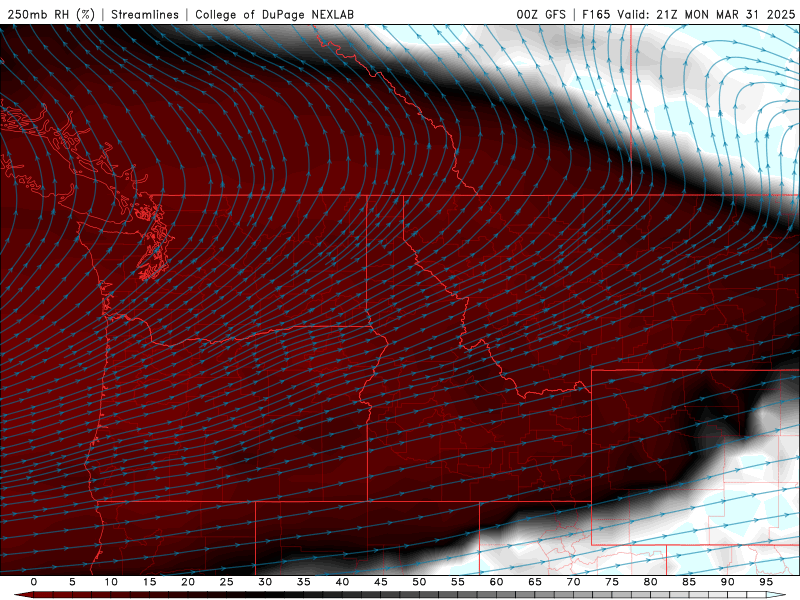Screen dimensions: 800x600
Task: Click the "15" value on the color scale
Action: 149,582
